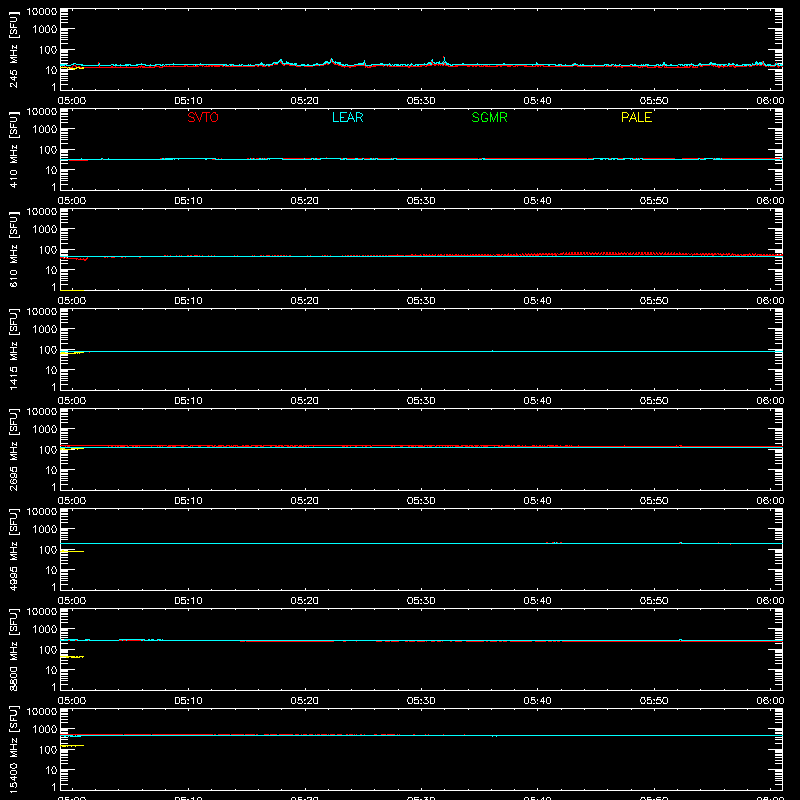Select the 410 MHz [SFU] axis title
This screenshot has height=800, width=800.
click(x=13, y=150)
